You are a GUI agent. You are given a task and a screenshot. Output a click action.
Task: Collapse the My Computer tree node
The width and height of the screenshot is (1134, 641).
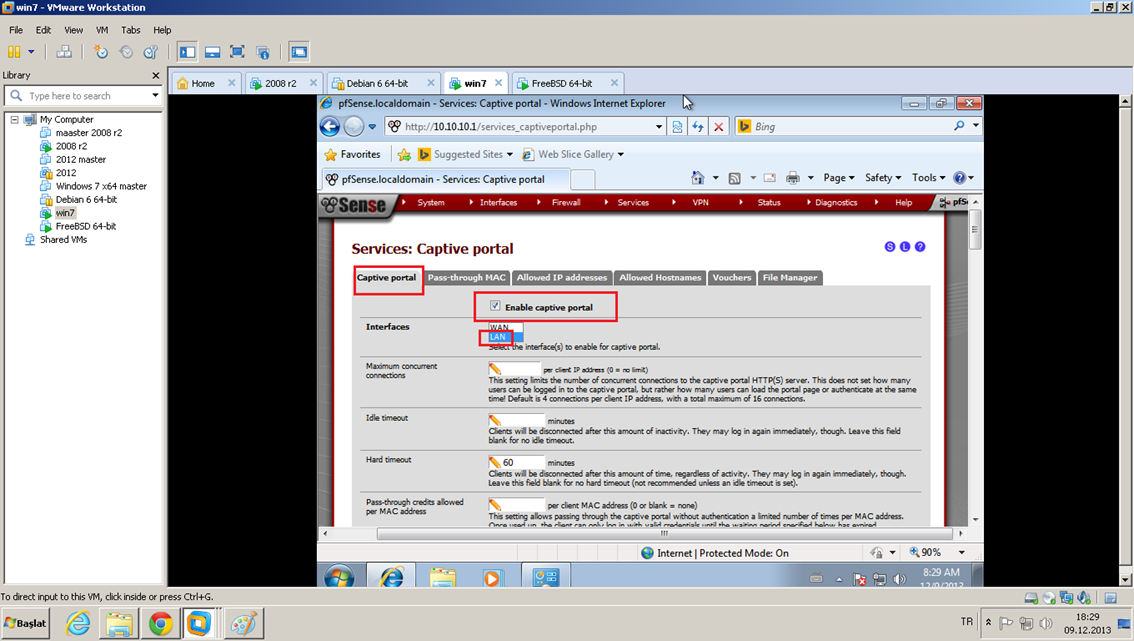tap(14, 119)
